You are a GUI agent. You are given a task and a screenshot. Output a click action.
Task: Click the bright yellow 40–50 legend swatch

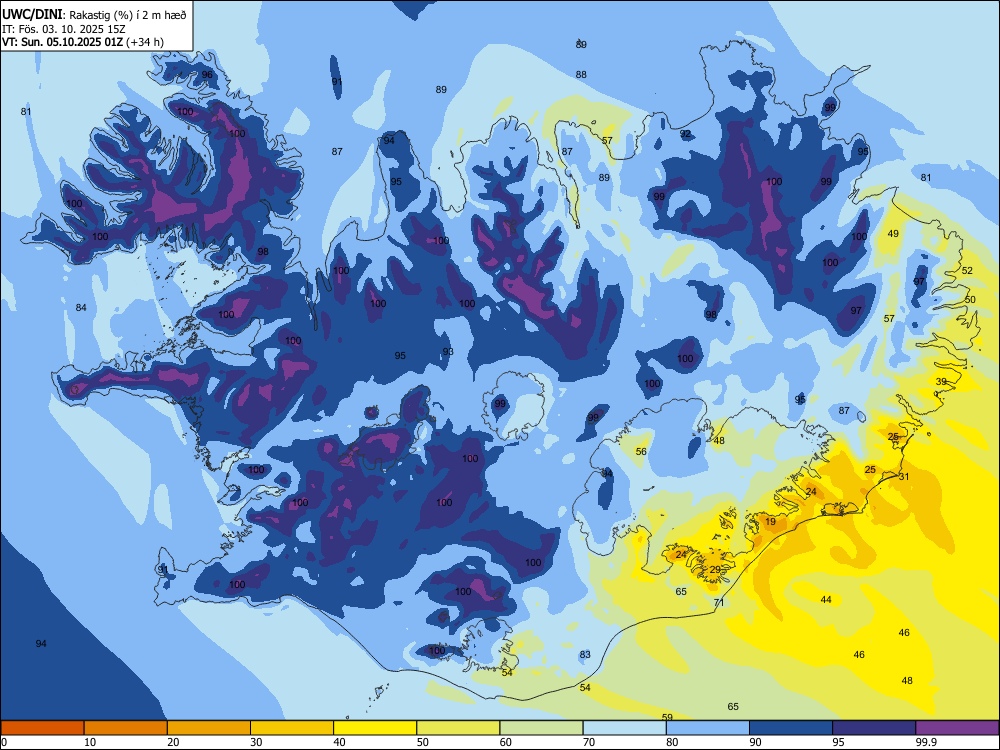[375, 728]
